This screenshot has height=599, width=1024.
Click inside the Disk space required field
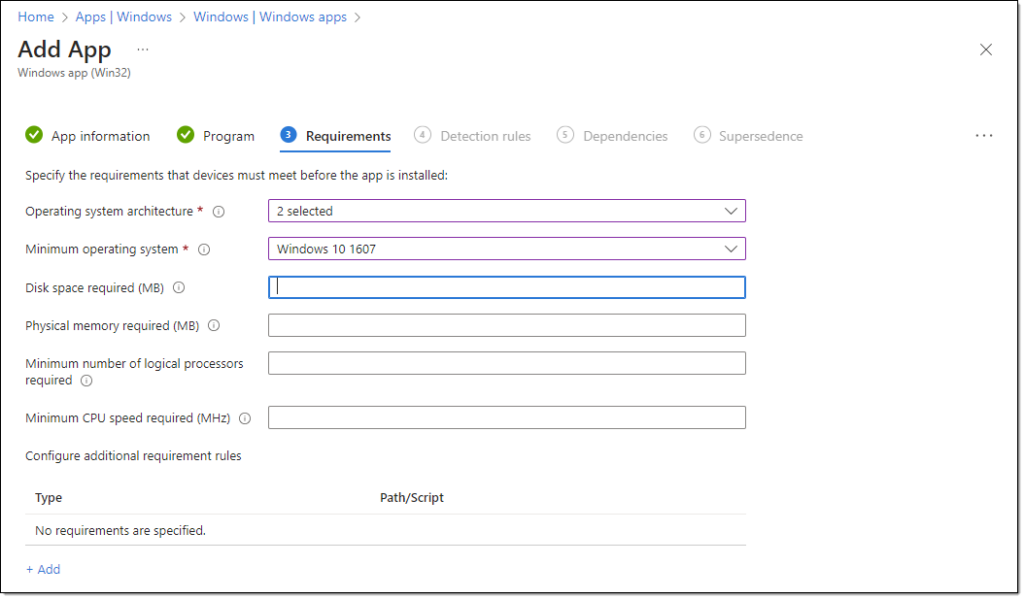[506, 287]
